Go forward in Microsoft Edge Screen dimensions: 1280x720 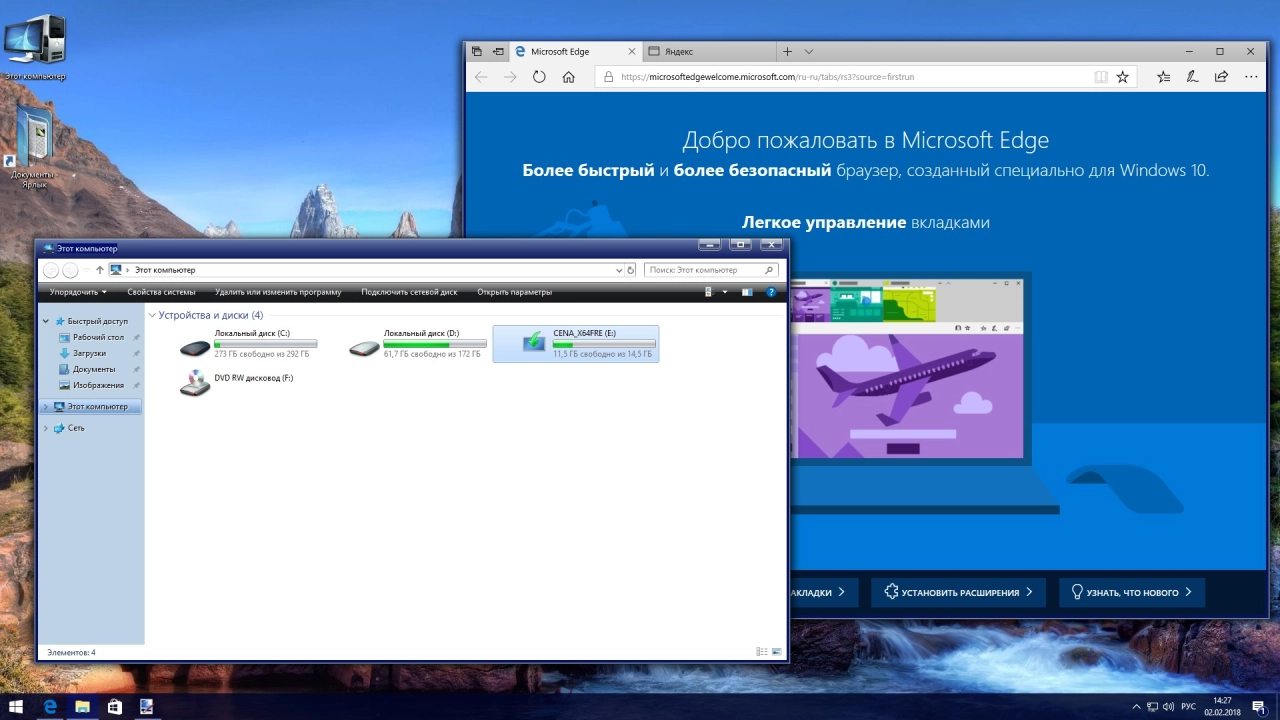pyautogui.click(x=510, y=77)
